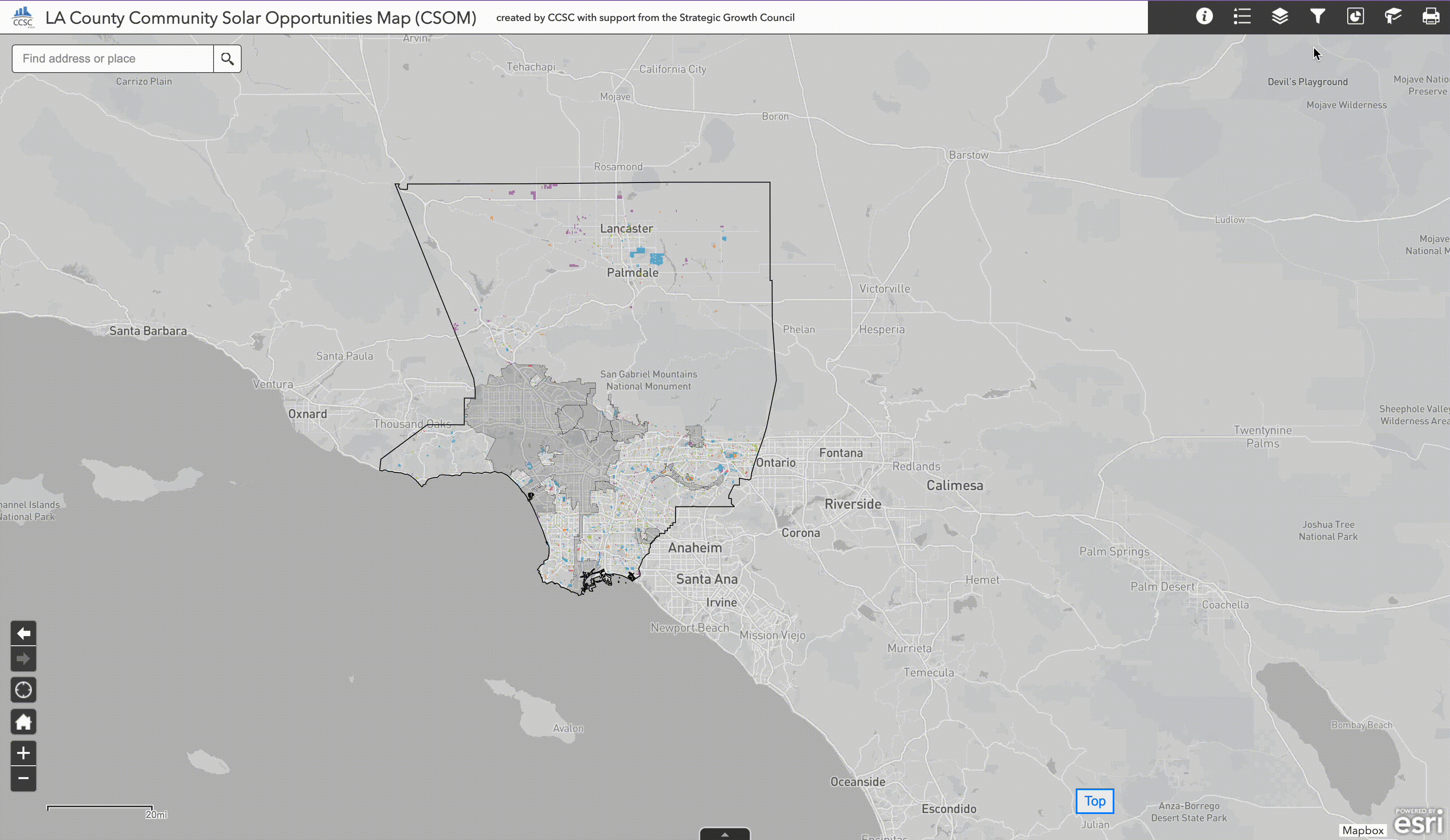The height and width of the screenshot is (840, 1450).
Task: Click the Mapbox attribution link
Action: click(1363, 830)
